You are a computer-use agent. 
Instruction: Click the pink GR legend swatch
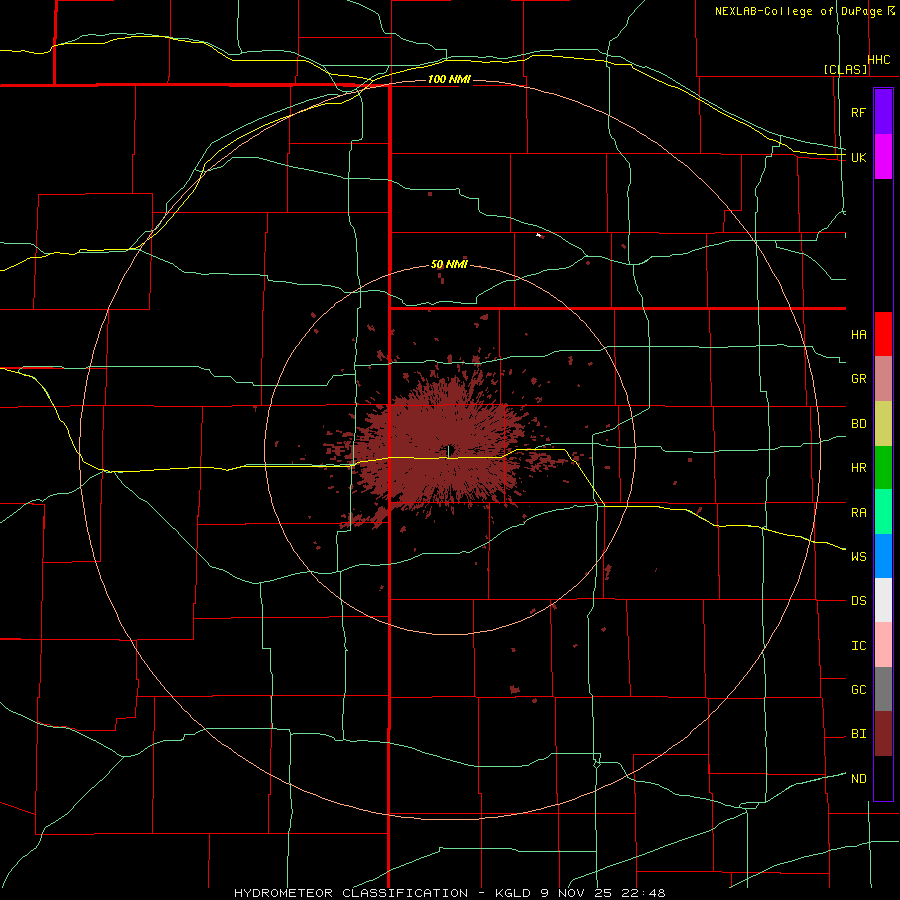pos(883,379)
